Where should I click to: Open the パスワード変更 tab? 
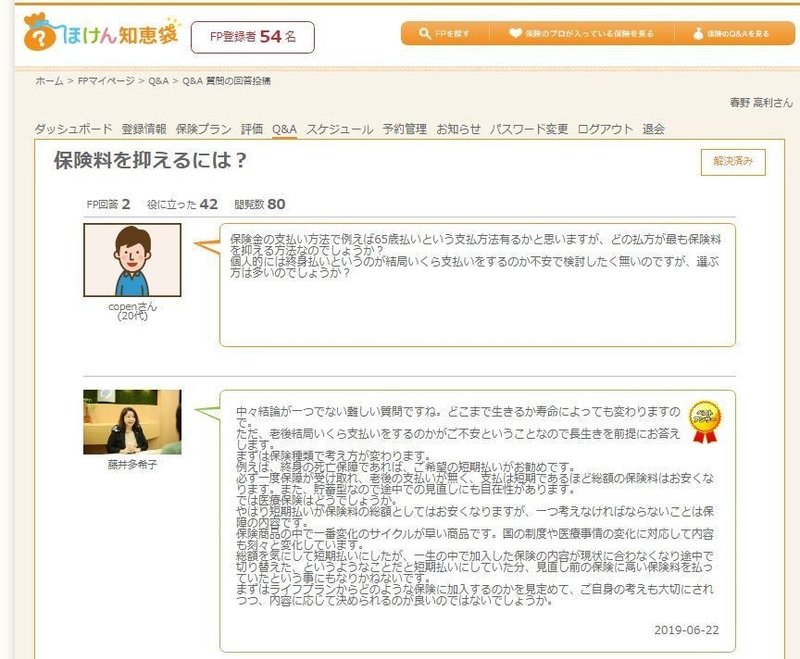(529, 129)
